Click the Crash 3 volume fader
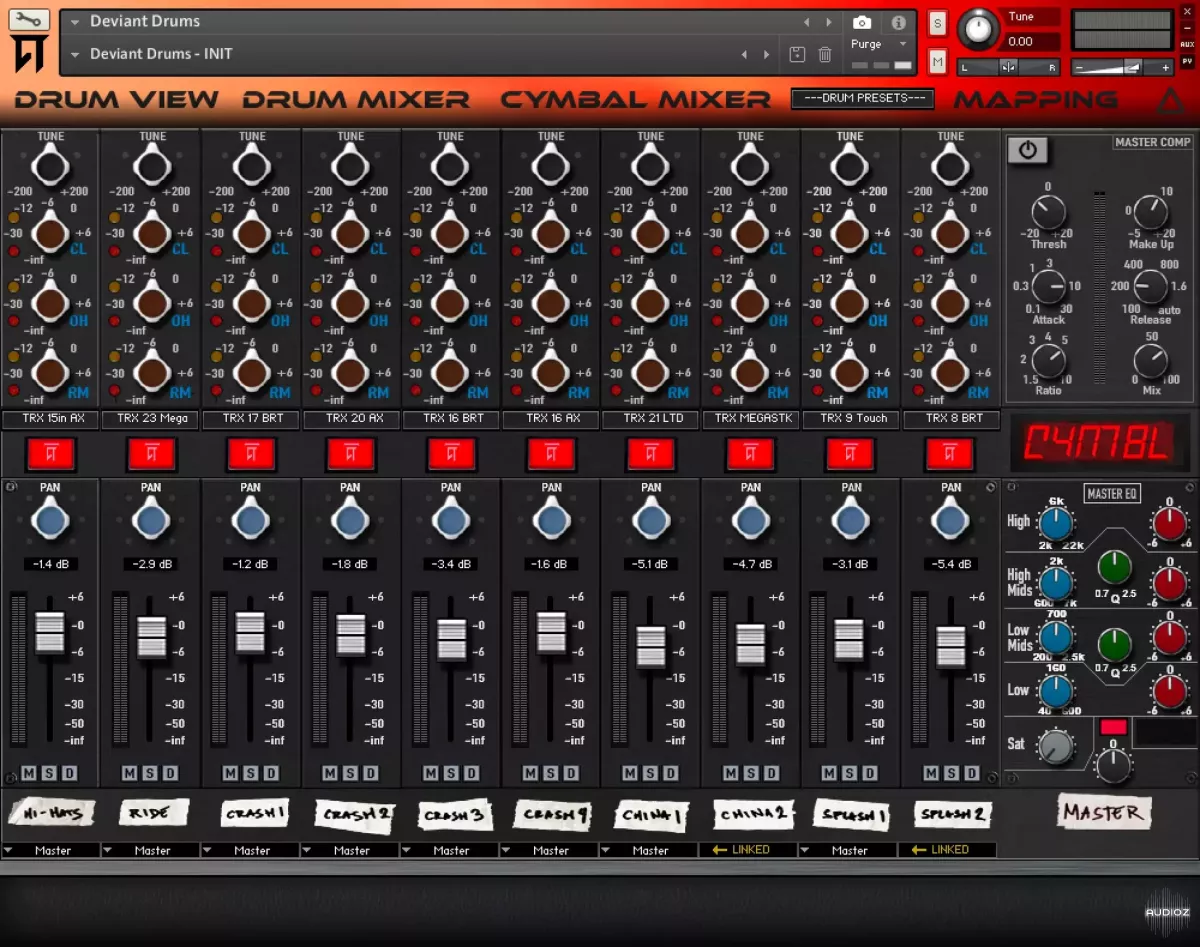The image size is (1200, 947). point(451,640)
